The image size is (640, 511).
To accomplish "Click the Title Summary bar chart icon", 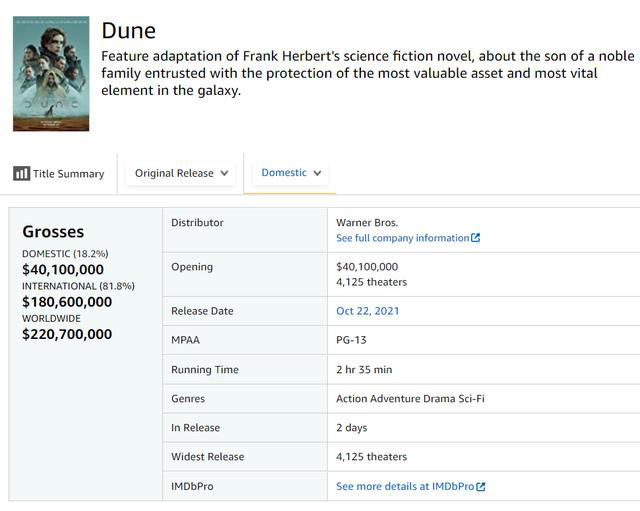I will [21, 173].
